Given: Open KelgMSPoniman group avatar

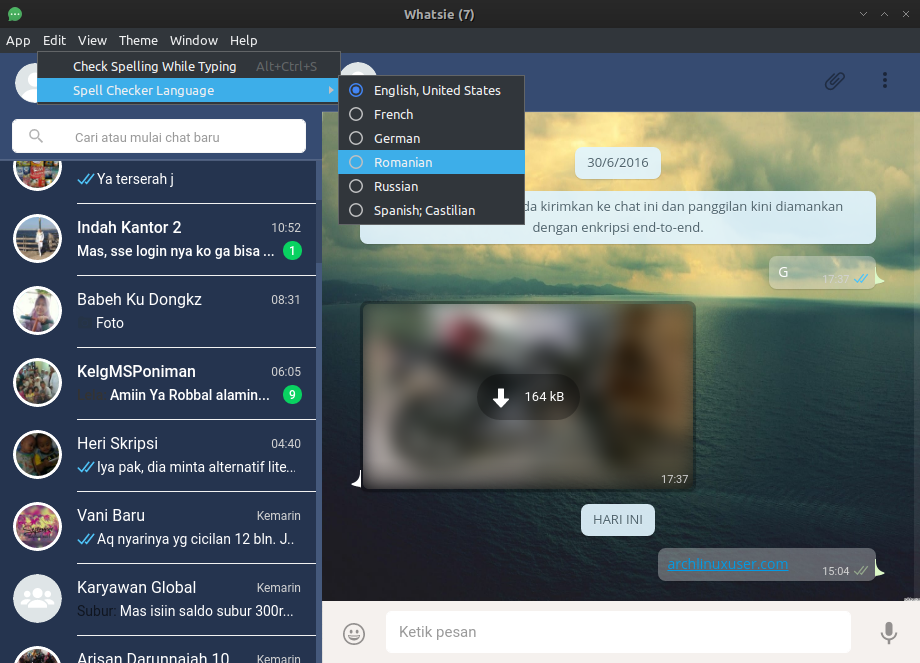Looking at the screenshot, I should tap(38, 383).
